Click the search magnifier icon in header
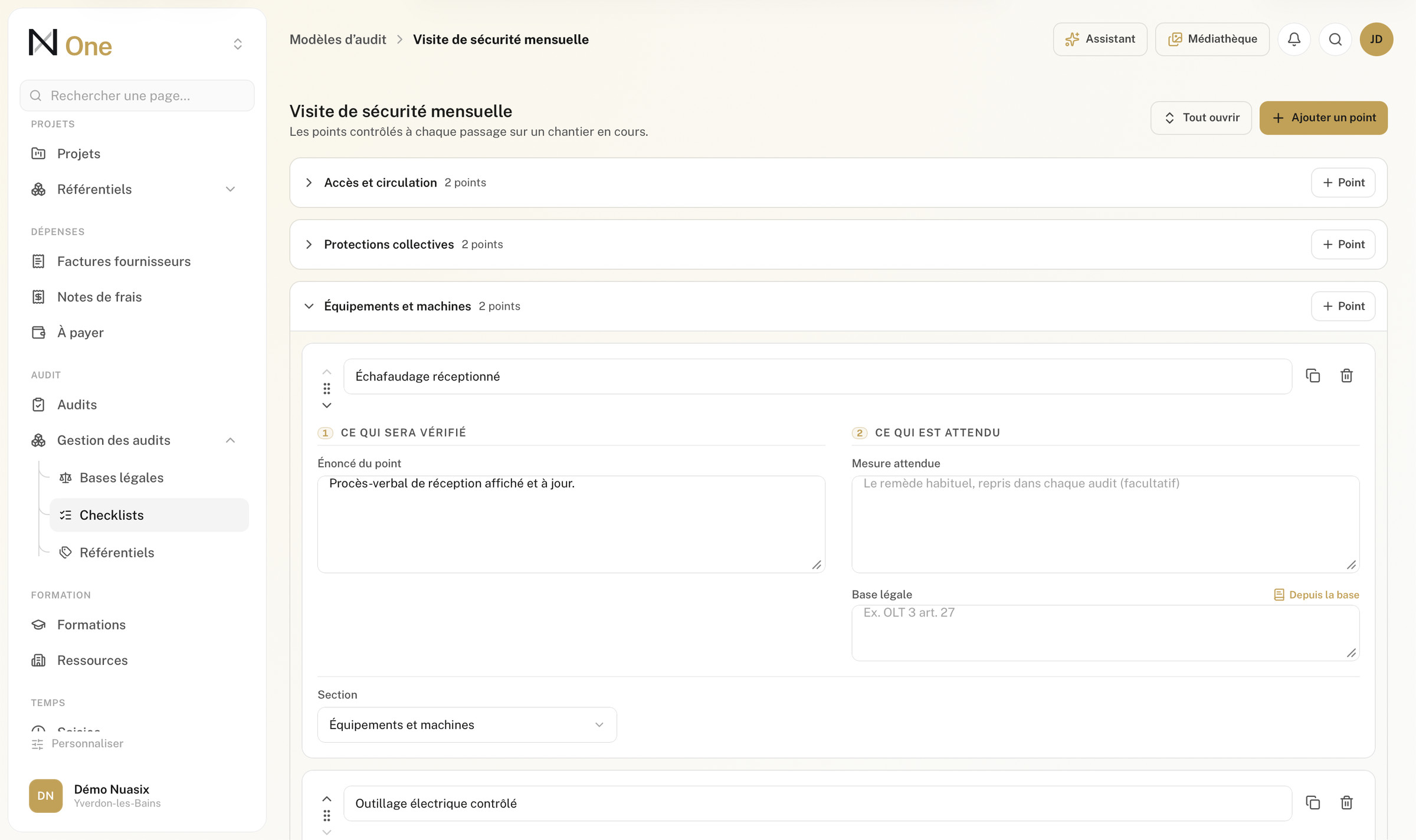 1335,39
